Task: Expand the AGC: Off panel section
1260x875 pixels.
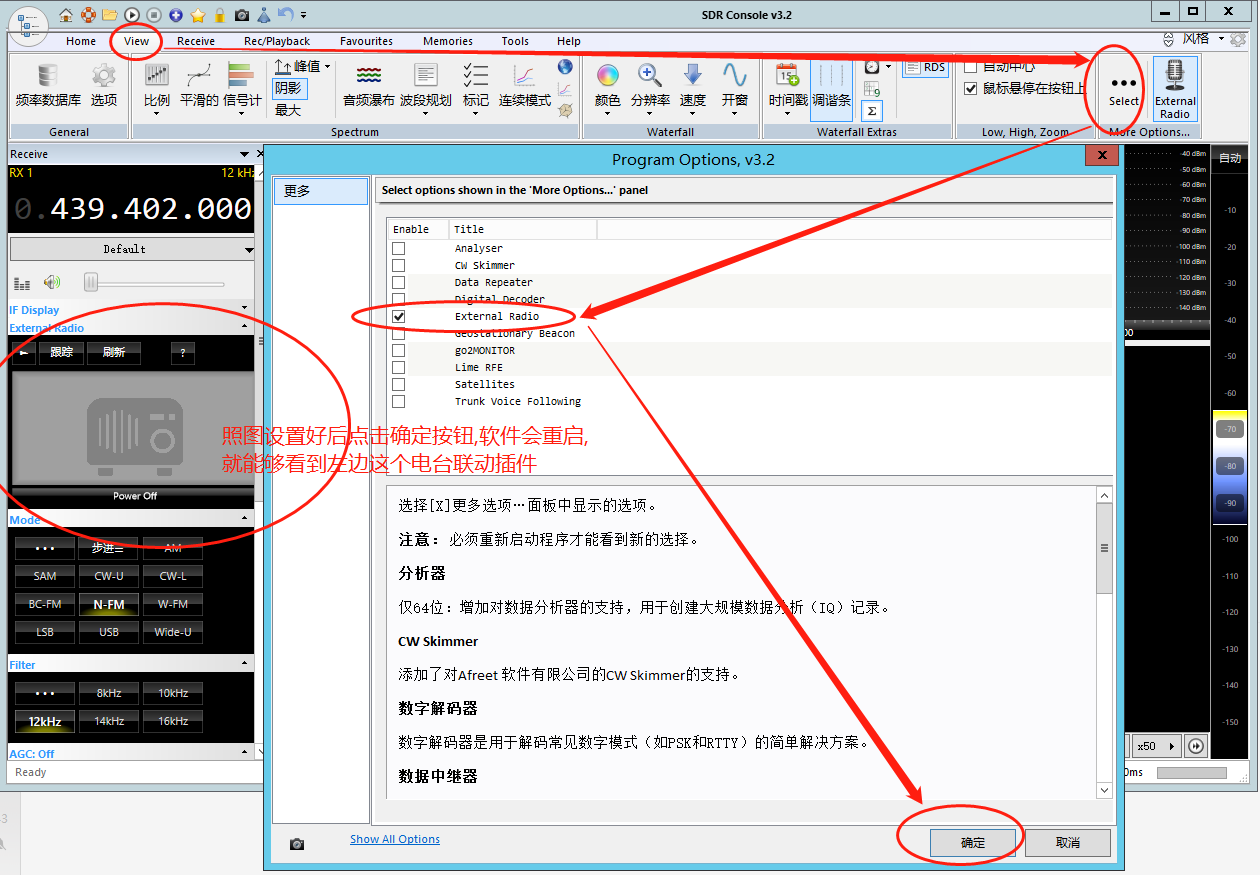Action: (x=244, y=753)
